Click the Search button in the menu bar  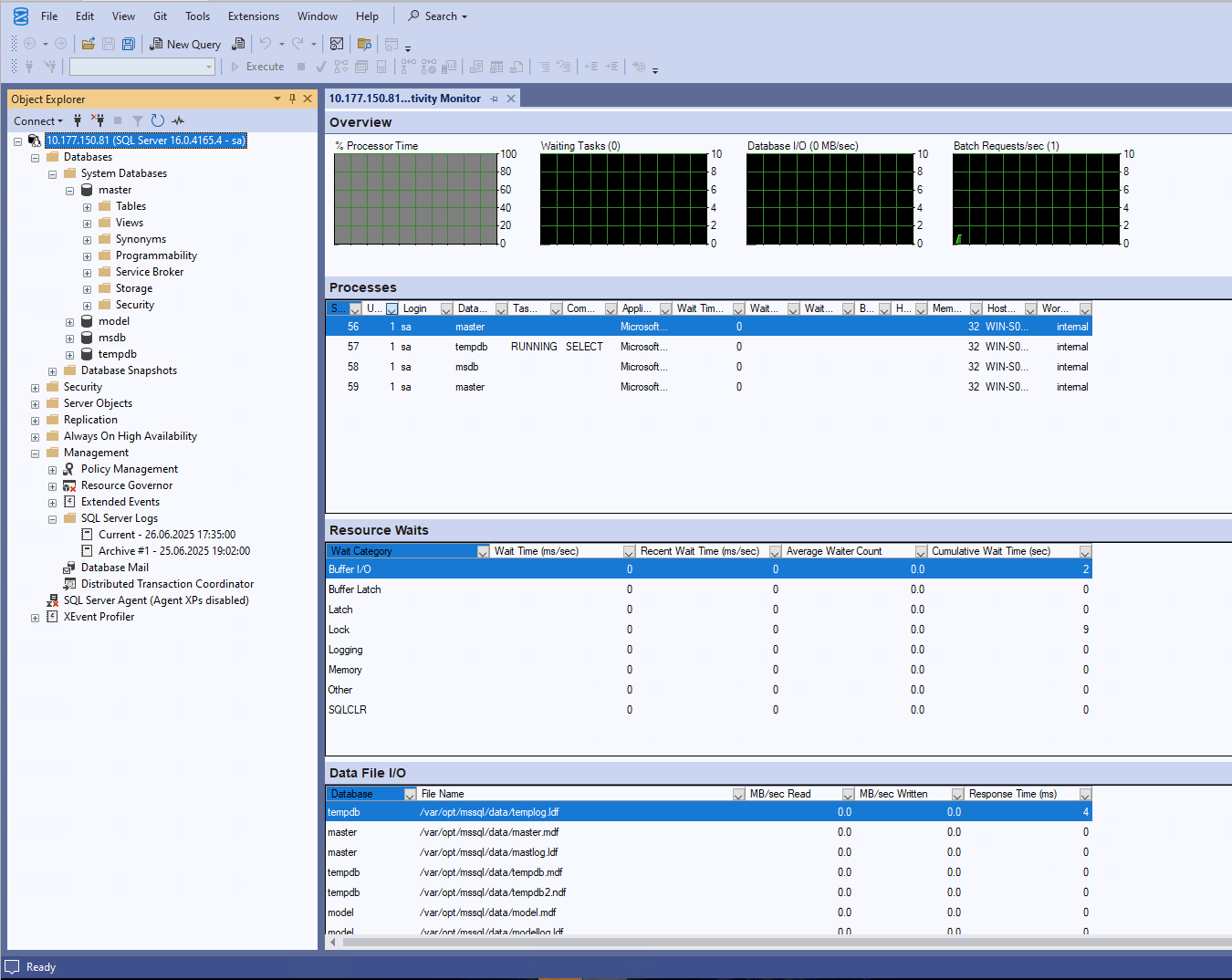tap(437, 16)
